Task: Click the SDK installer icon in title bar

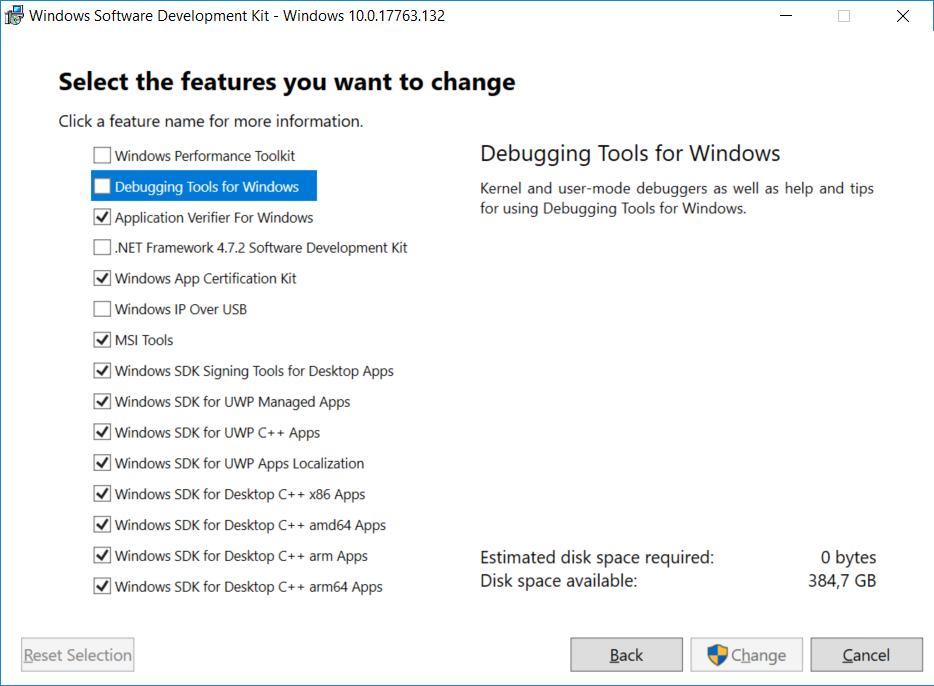Action: tap(14, 15)
